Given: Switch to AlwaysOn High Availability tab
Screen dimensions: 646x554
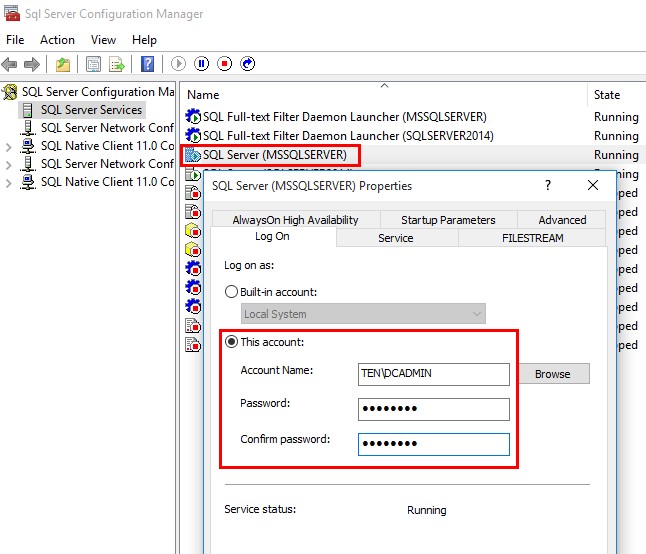Looking at the screenshot, I should pyautogui.click(x=296, y=220).
